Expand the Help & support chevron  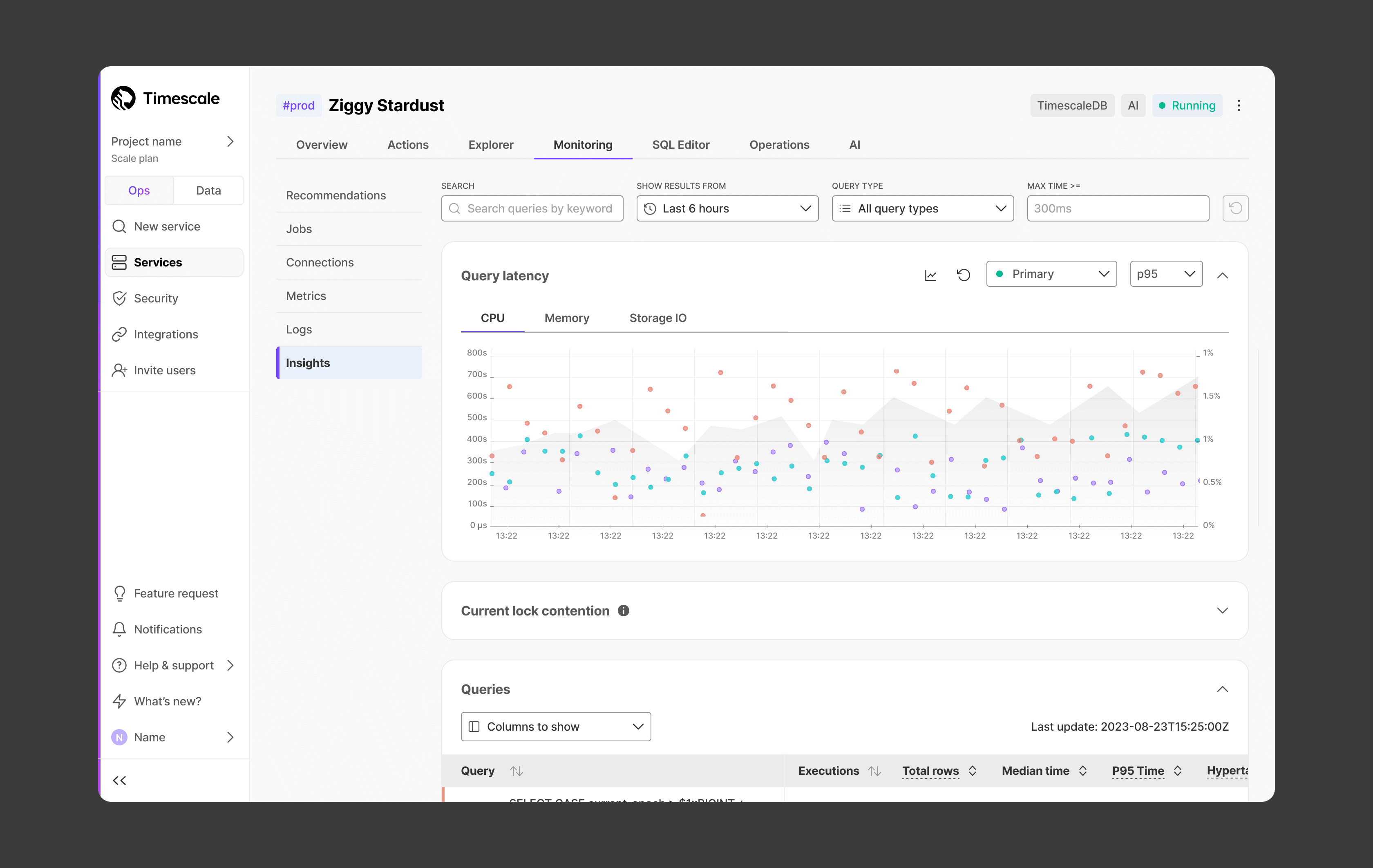click(x=230, y=666)
